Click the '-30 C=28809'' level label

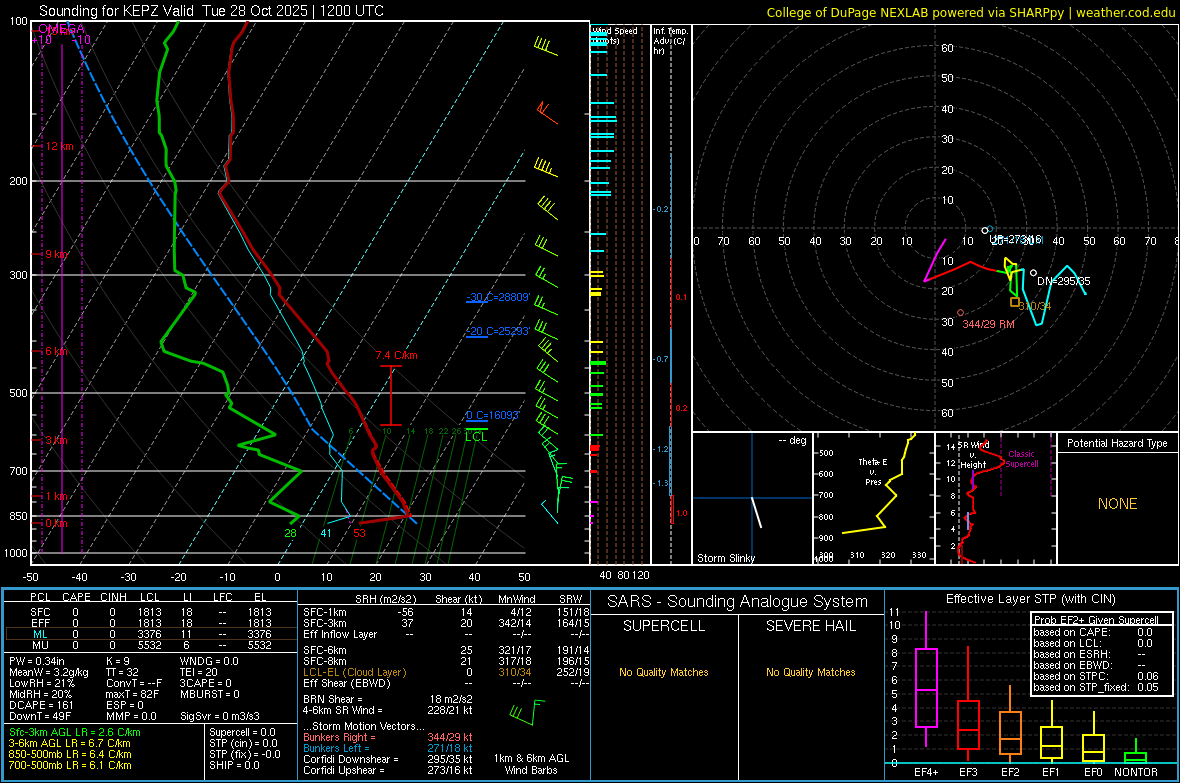point(498,297)
